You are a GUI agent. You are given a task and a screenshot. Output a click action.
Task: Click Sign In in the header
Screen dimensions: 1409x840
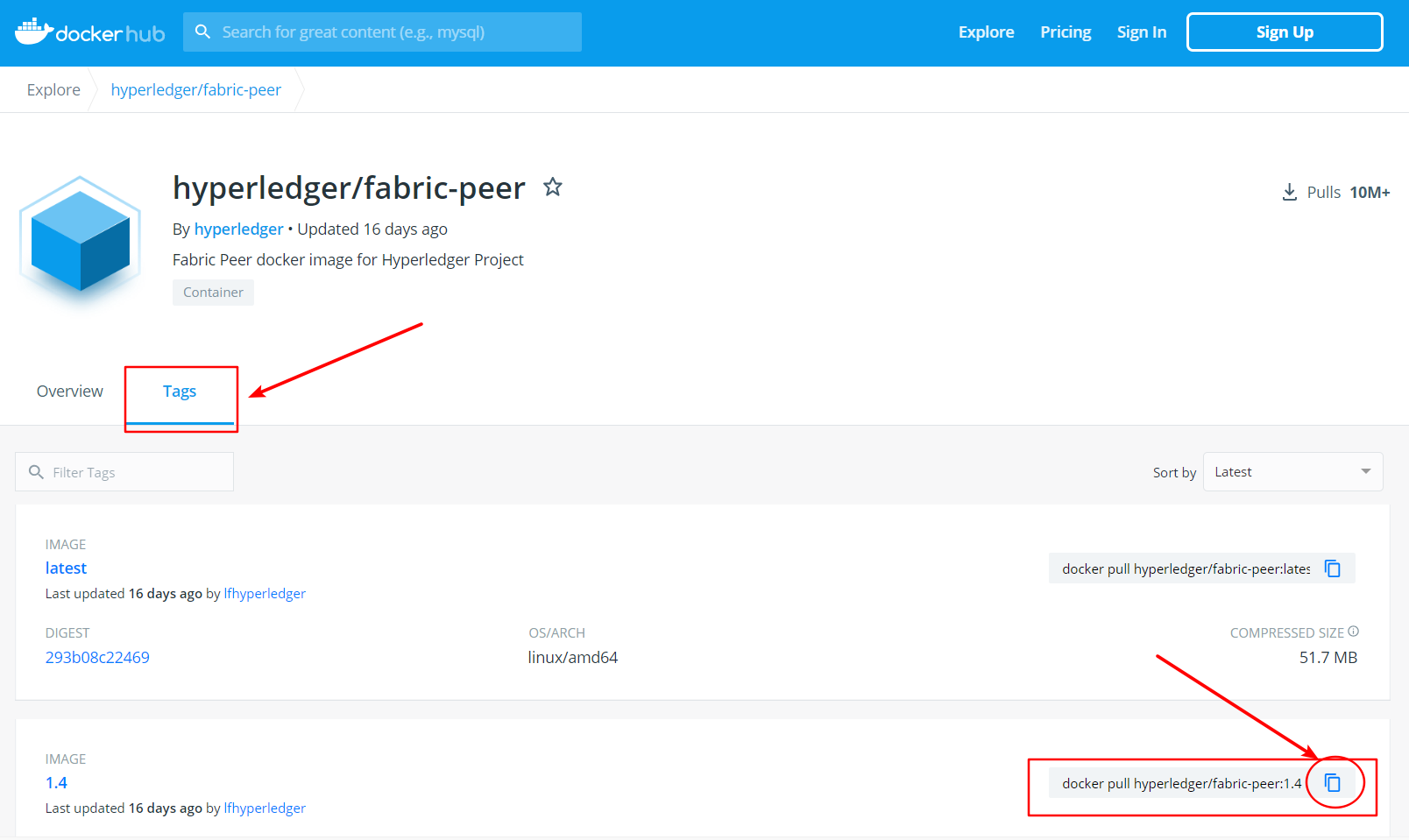1141,32
